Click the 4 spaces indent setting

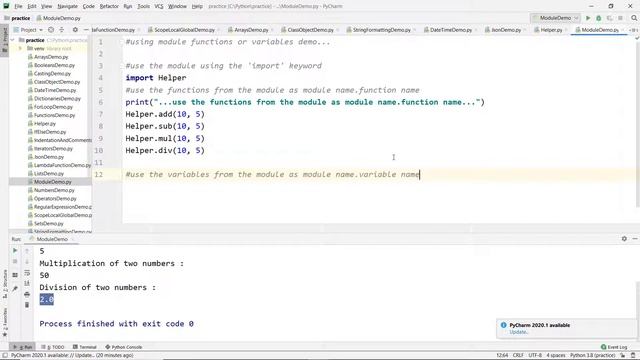coord(556,356)
